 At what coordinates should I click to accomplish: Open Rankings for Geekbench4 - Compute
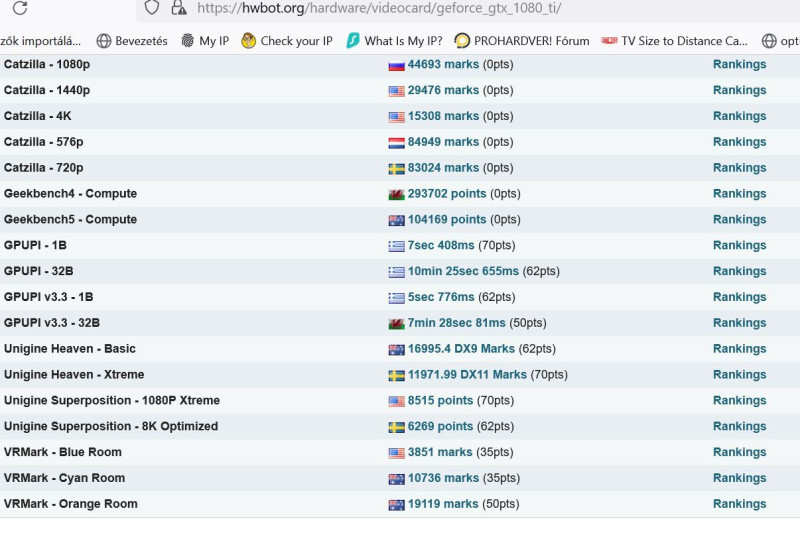pos(739,194)
